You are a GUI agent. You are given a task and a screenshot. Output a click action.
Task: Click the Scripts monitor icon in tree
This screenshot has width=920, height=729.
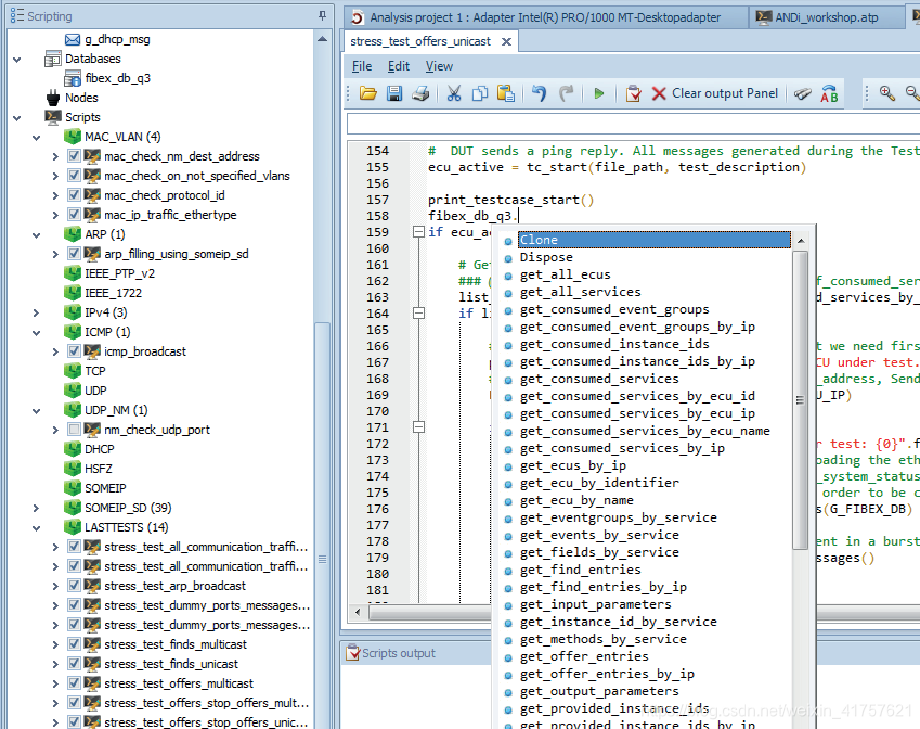pyautogui.click(x=53, y=117)
